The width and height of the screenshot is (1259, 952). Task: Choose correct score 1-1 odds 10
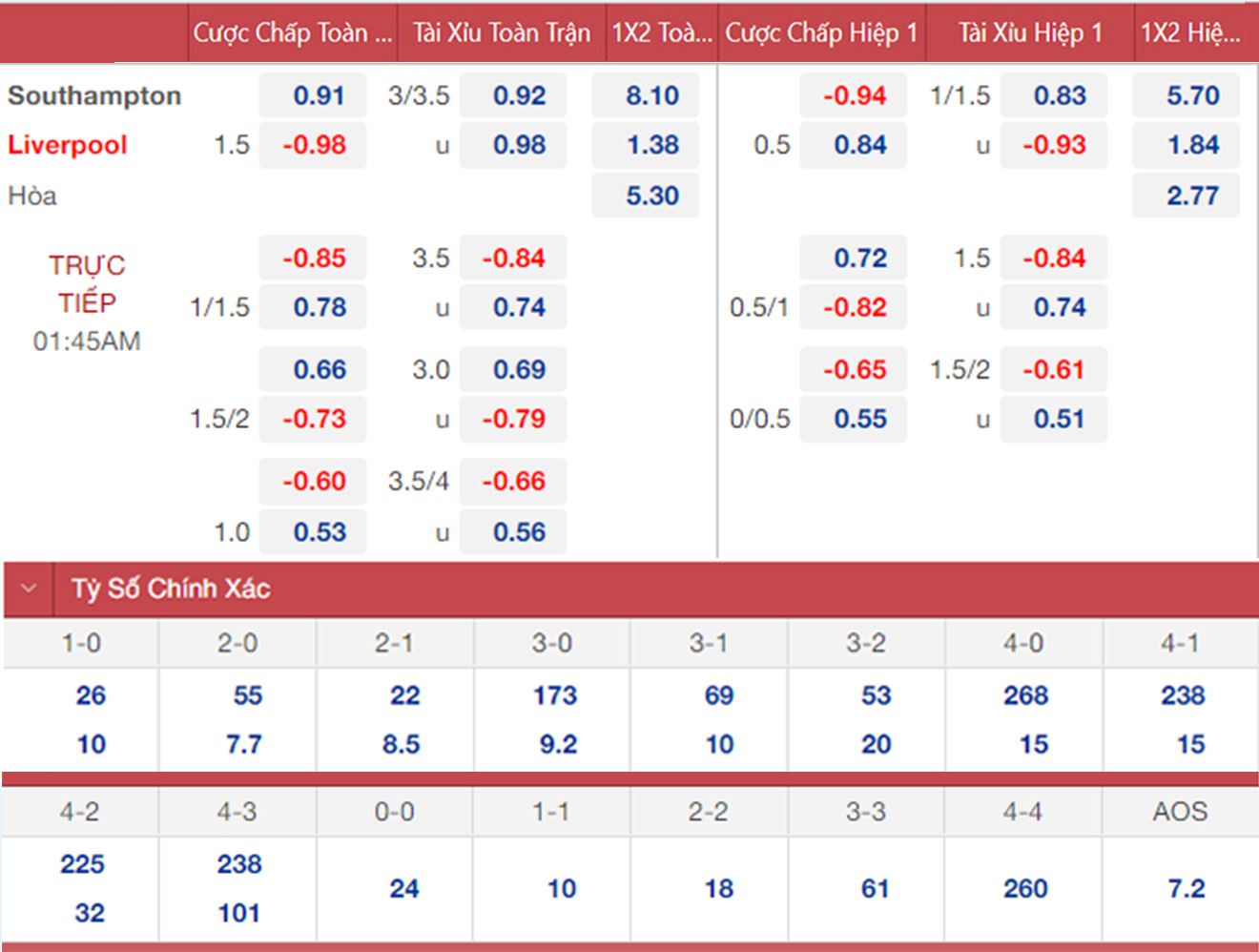coord(561,889)
